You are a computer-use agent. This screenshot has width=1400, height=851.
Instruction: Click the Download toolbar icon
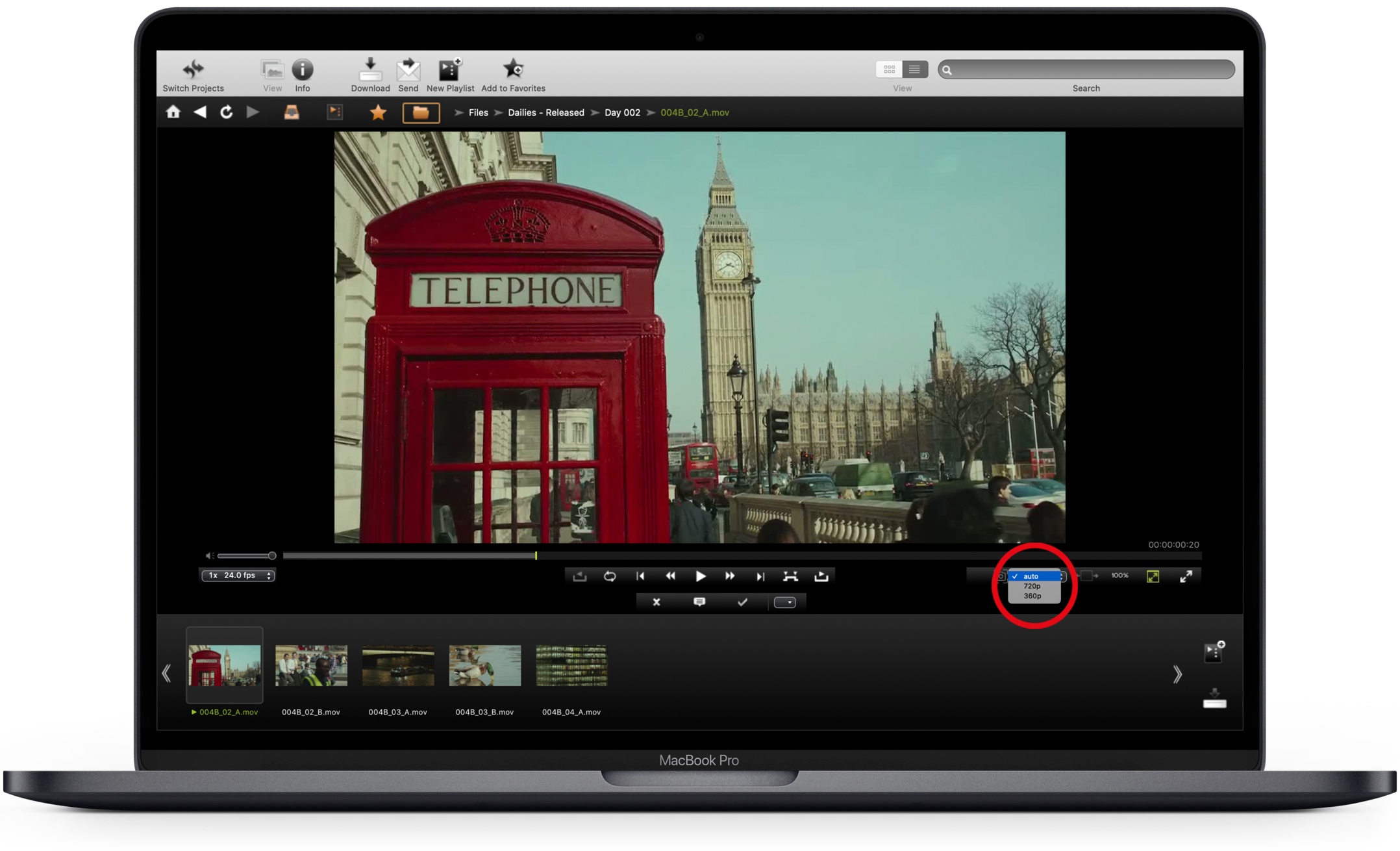(x=370, y=69)
